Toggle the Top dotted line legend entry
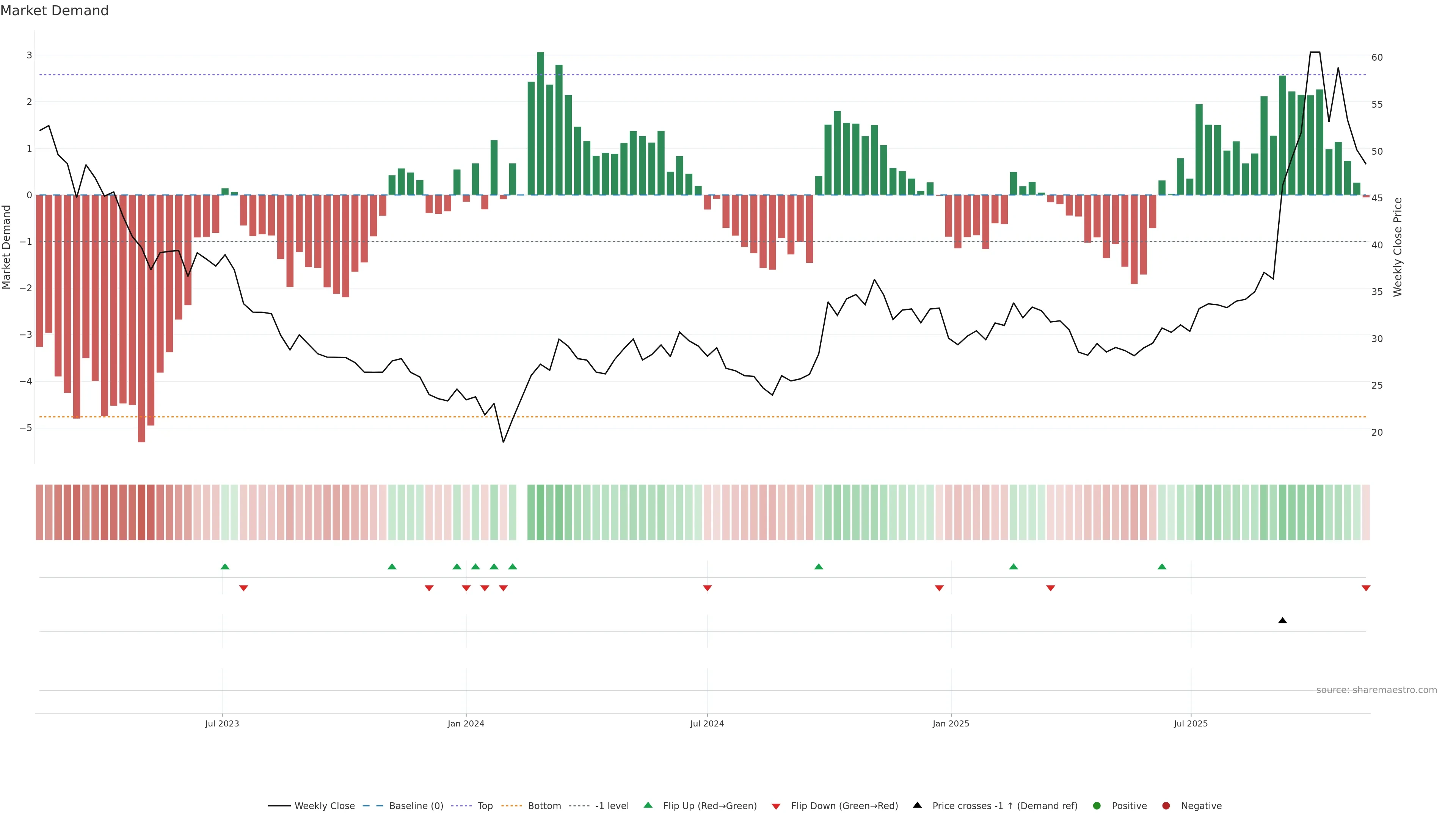Screen dimensions: 1456x819 (x=485, y=806)
